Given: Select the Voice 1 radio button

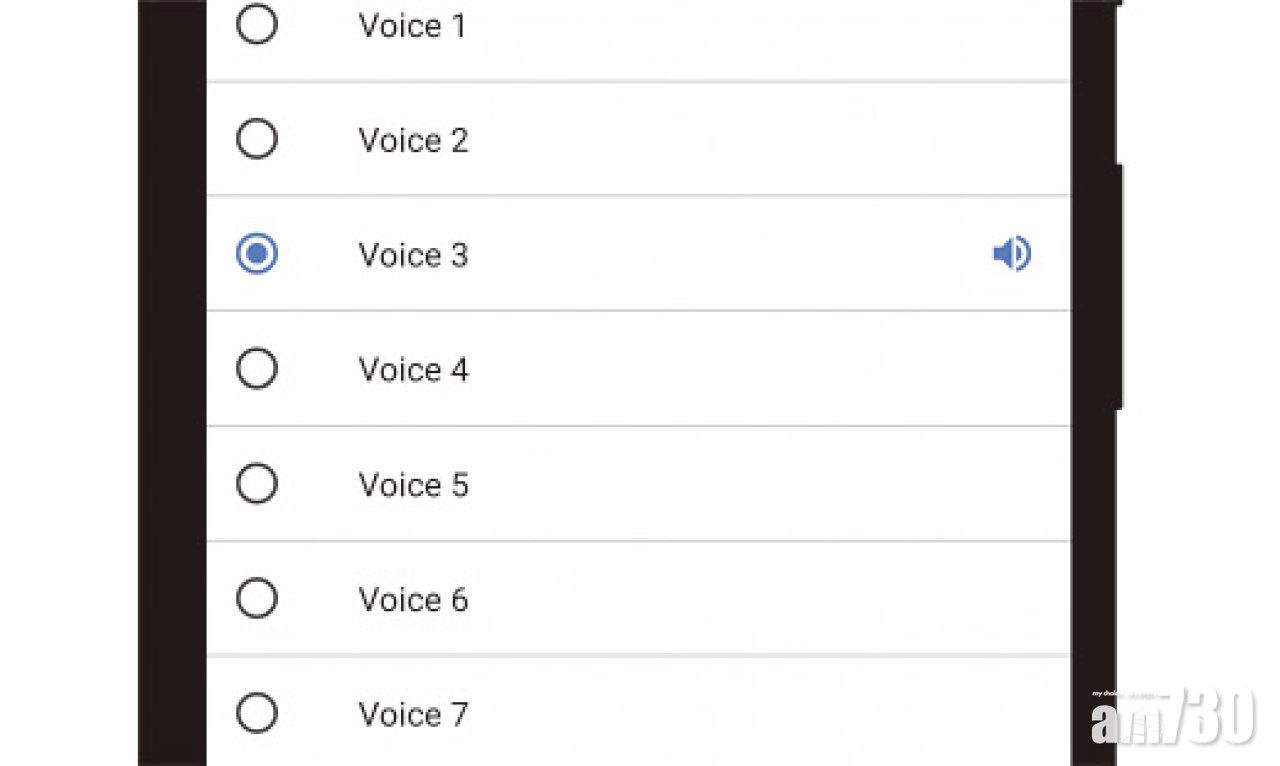Looking at the screenshot, I should tap(257, 25).
